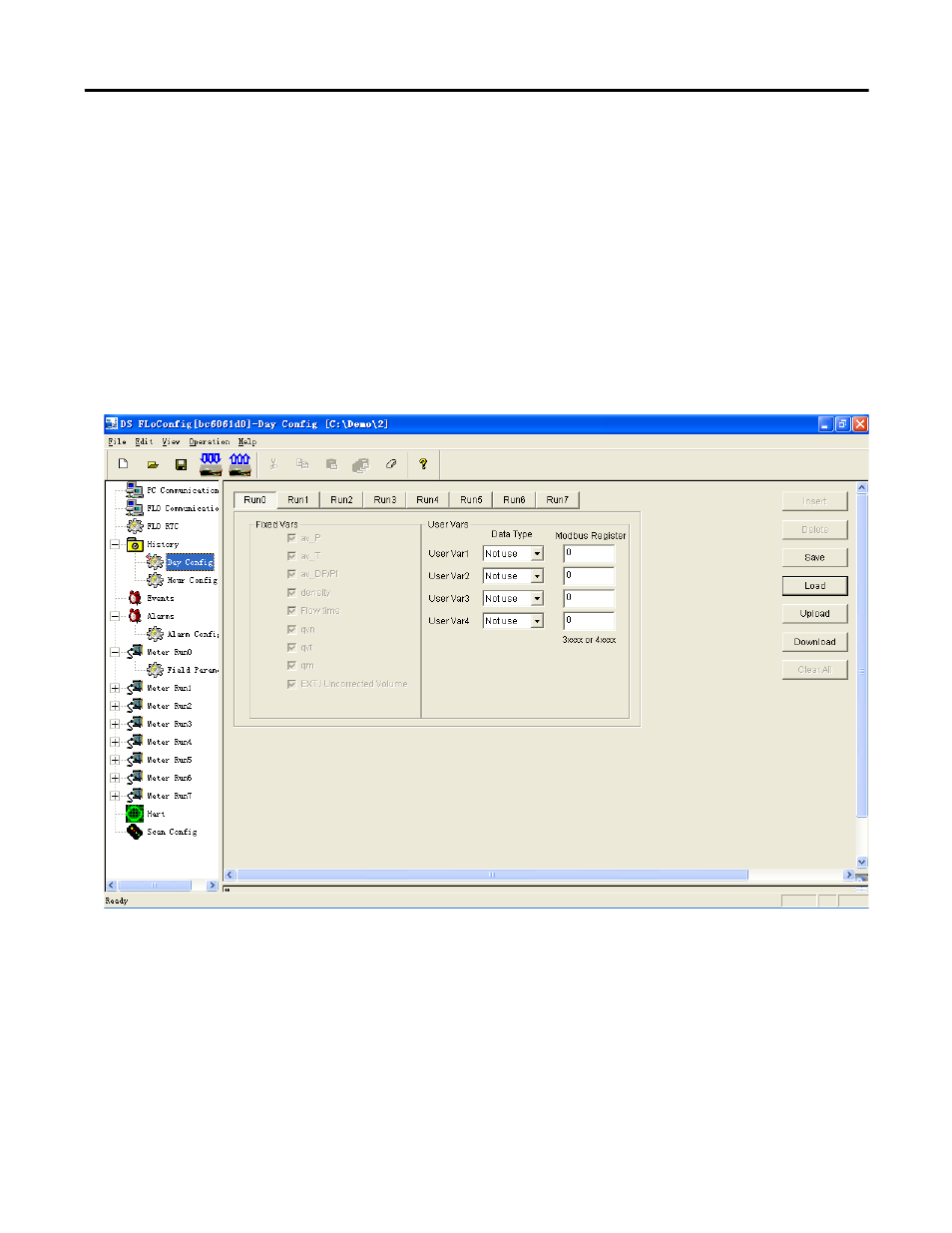This screenshot has width=952, height=1233.
Task: Click the Copy toolbar icon
Action: point(302,464)
